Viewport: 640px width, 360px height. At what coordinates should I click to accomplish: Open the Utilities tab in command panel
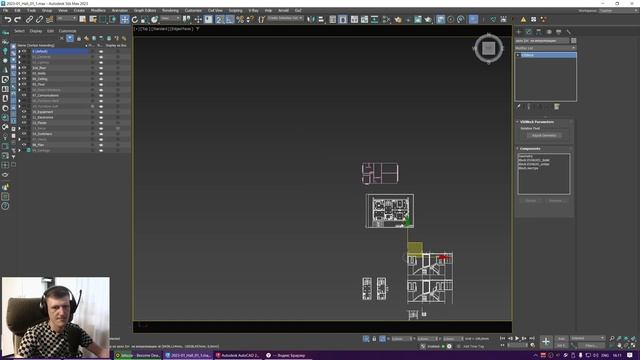[x=569, y=31]
